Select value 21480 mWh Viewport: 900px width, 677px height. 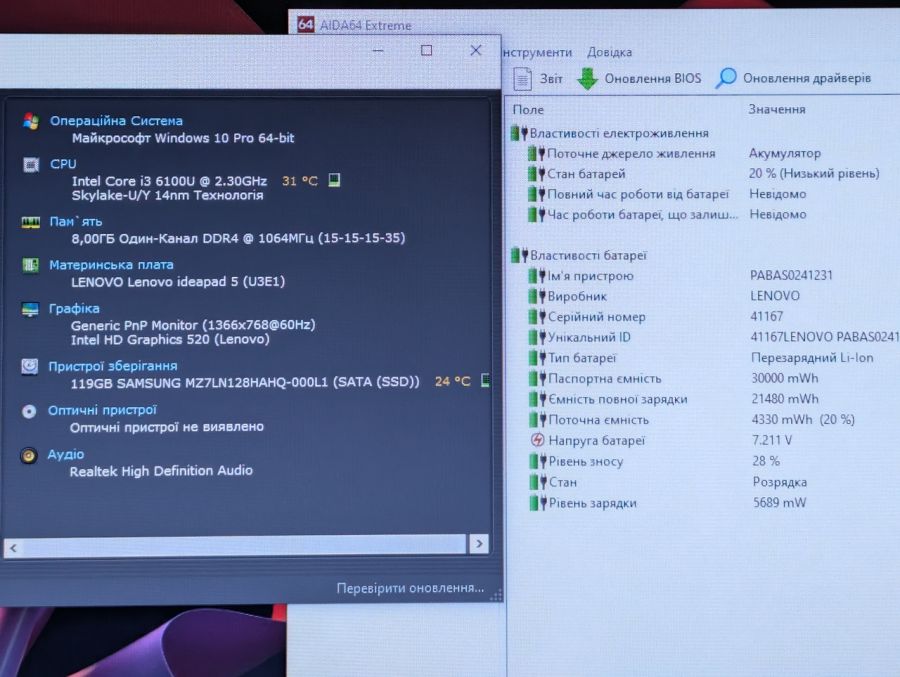785,399
